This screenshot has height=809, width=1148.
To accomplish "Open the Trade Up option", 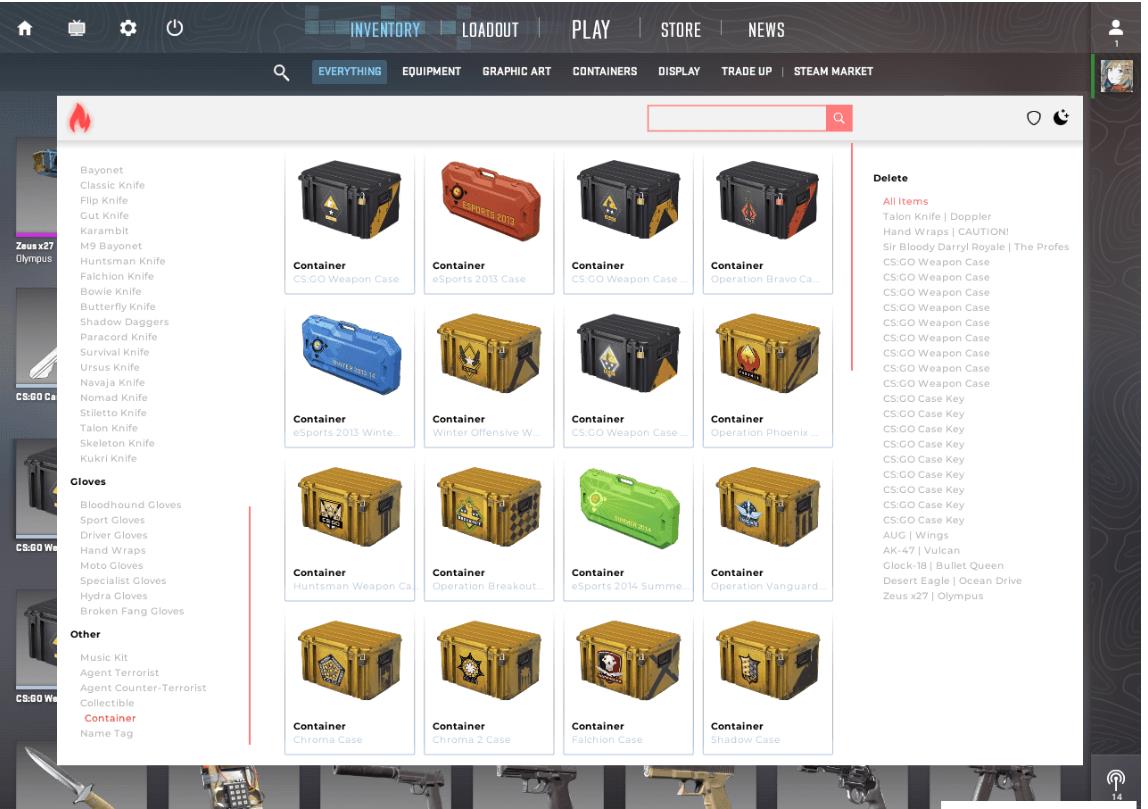I will click(746, 71).
